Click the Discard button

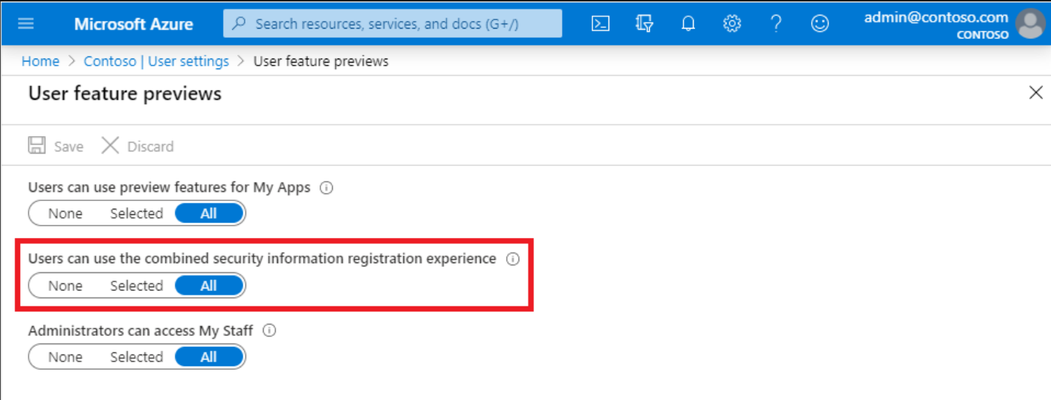click(137, 146)
